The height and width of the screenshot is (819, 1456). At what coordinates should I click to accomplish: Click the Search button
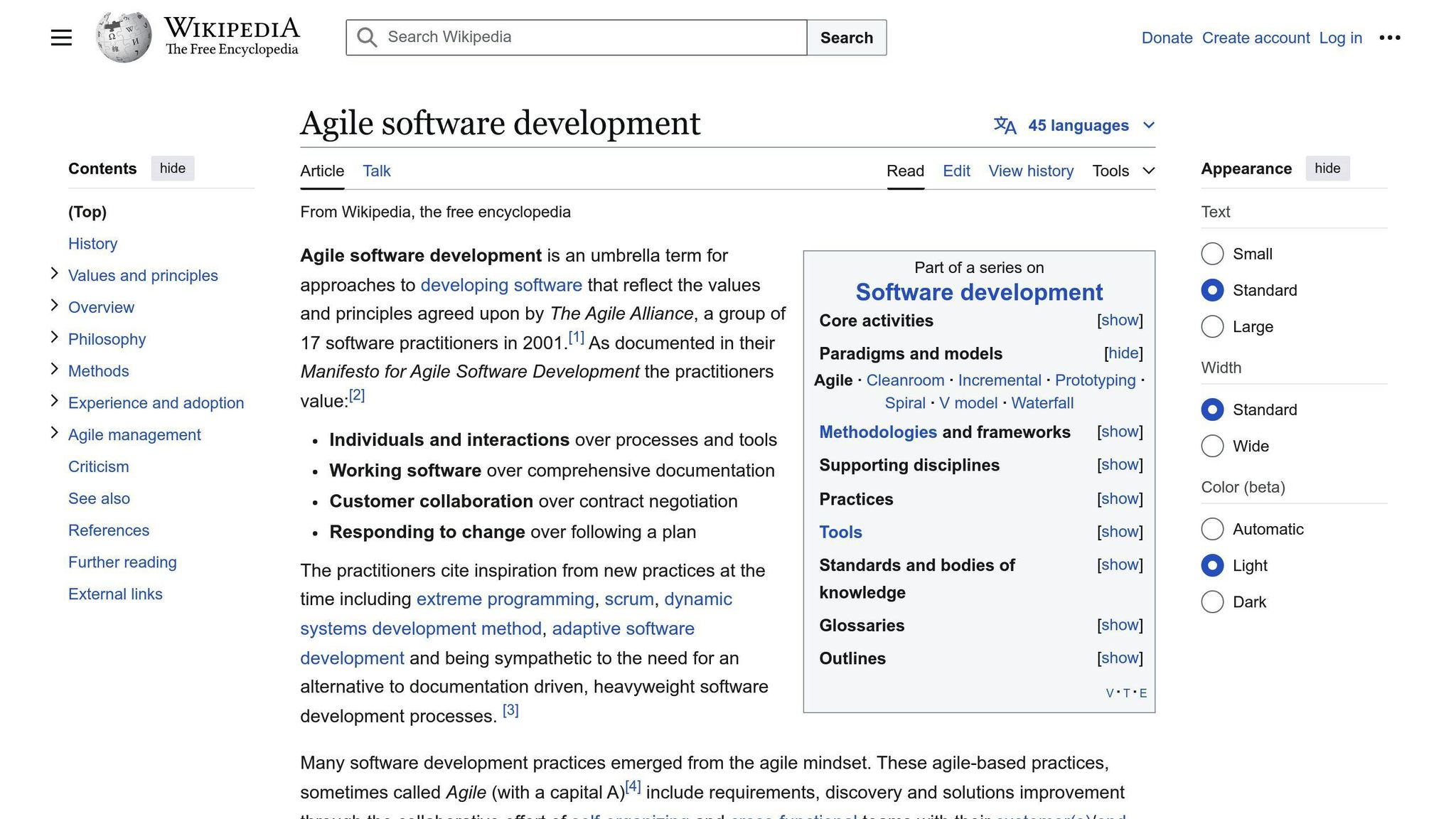click(x=845, y=37)
